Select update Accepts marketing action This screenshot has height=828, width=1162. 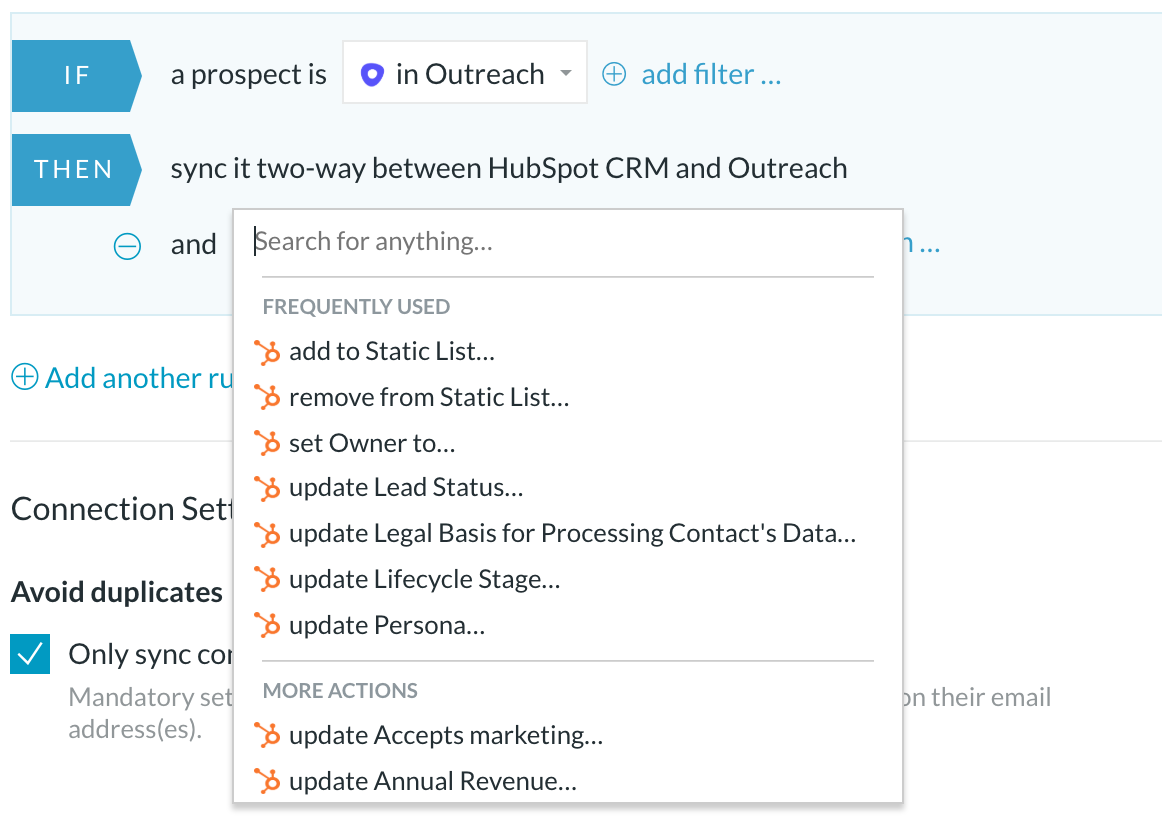coord(446,735)
